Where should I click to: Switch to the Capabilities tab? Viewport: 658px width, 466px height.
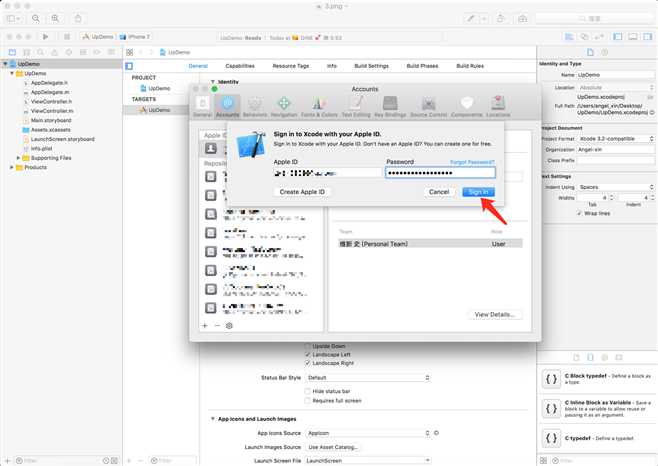tap(240, 66)
